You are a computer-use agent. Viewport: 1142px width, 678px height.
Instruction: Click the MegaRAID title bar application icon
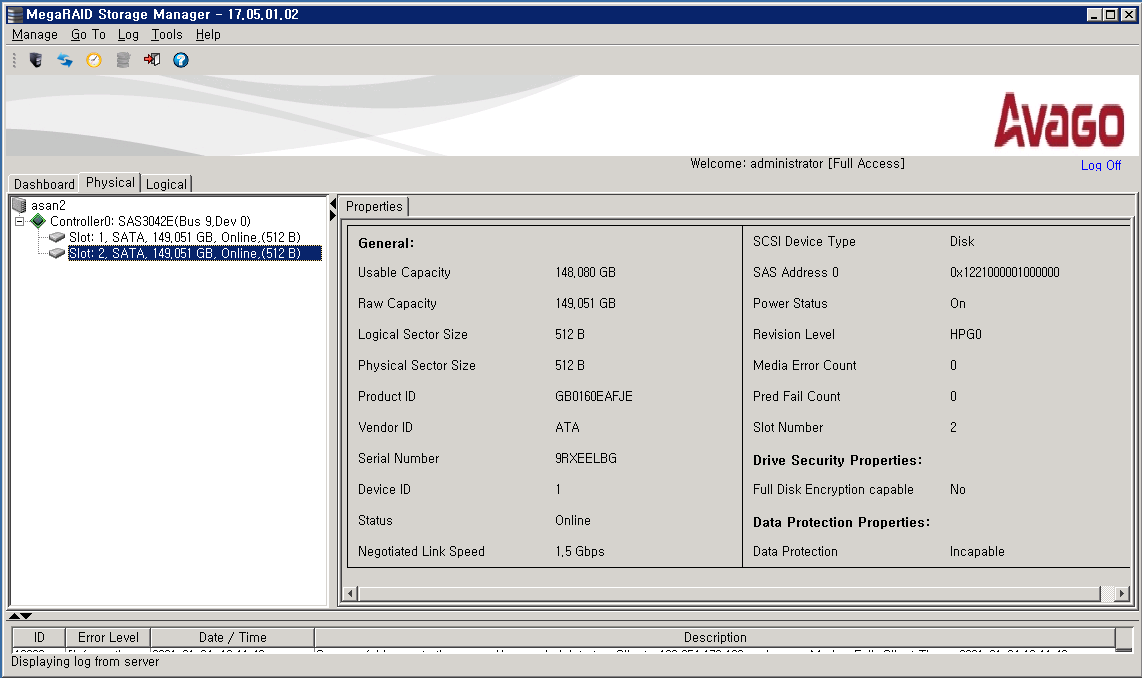tap(15, 15)
